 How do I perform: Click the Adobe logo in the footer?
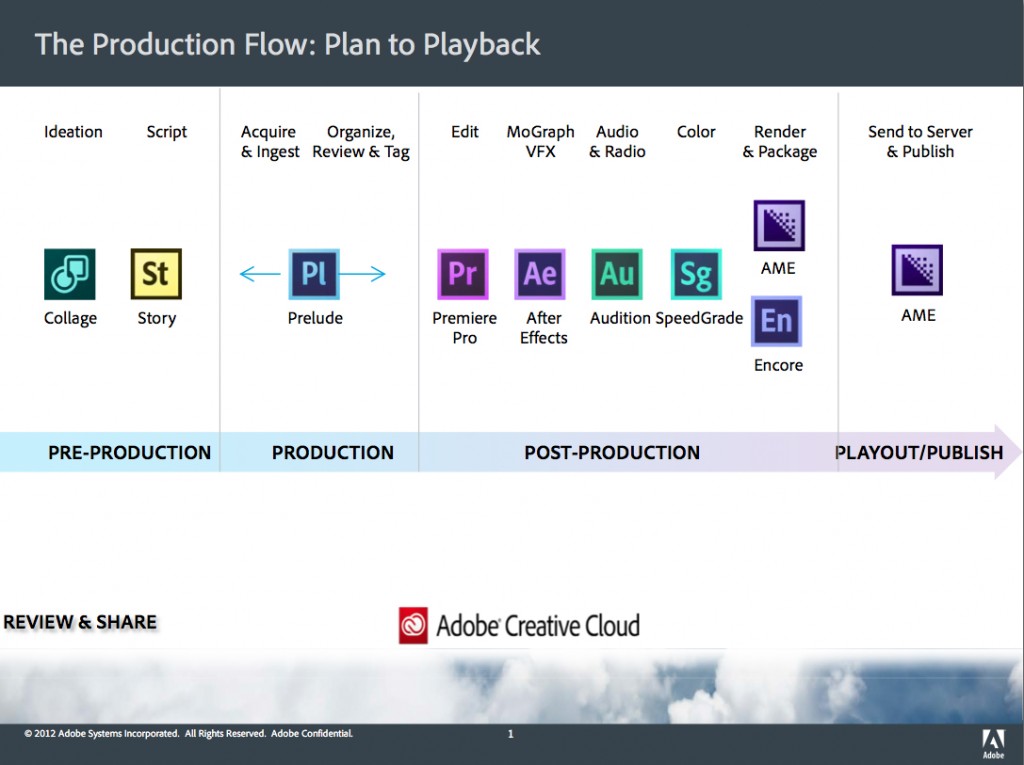(x=993, y=744)
